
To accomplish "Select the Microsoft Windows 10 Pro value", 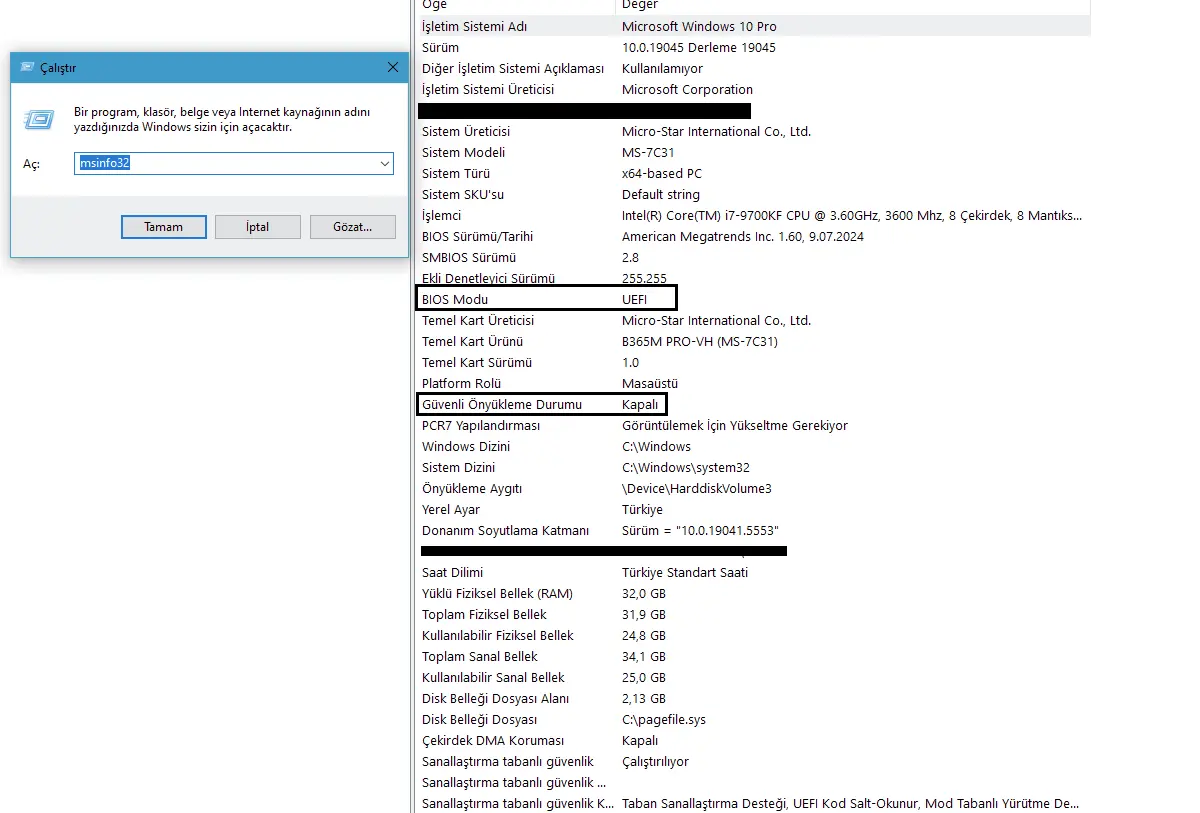I will point(699,26).
